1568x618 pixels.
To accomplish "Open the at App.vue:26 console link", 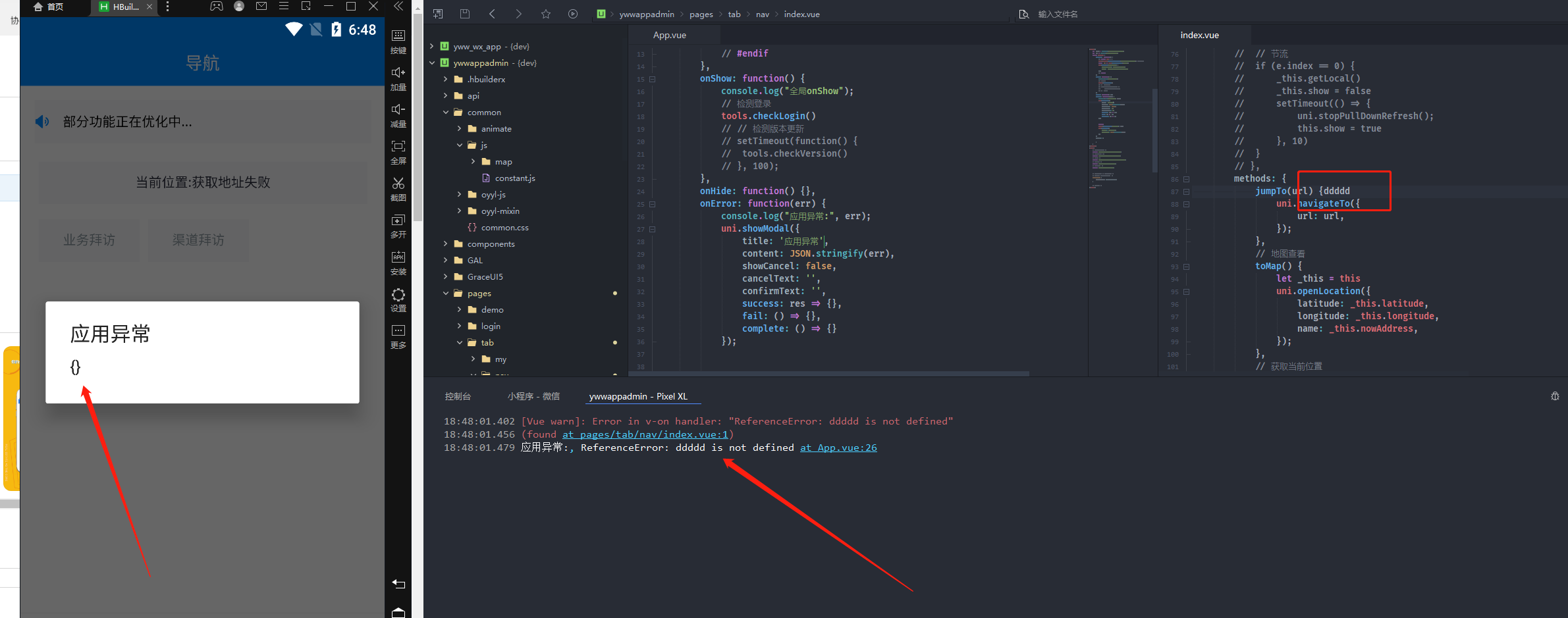I will coord(838,448).
